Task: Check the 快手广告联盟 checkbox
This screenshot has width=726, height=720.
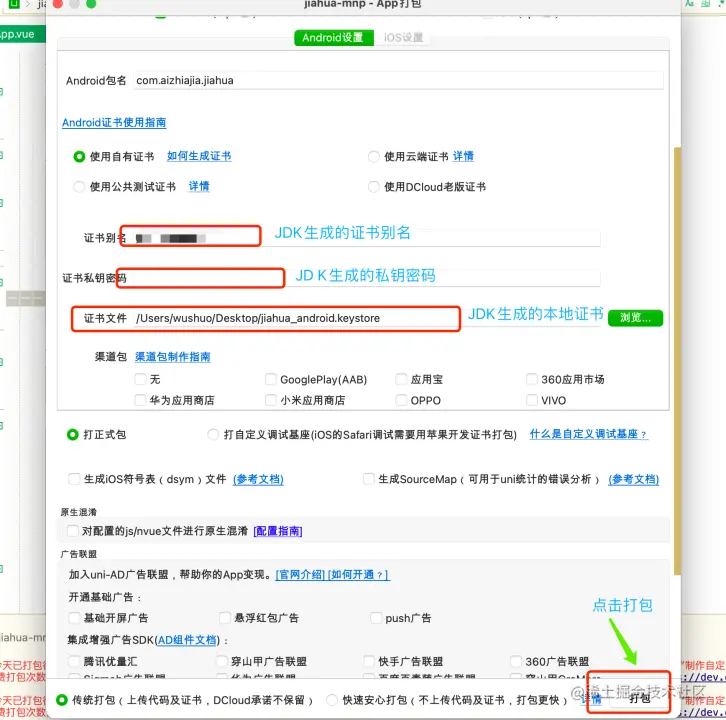Action: pyautogui.click(x=369, y=661)
